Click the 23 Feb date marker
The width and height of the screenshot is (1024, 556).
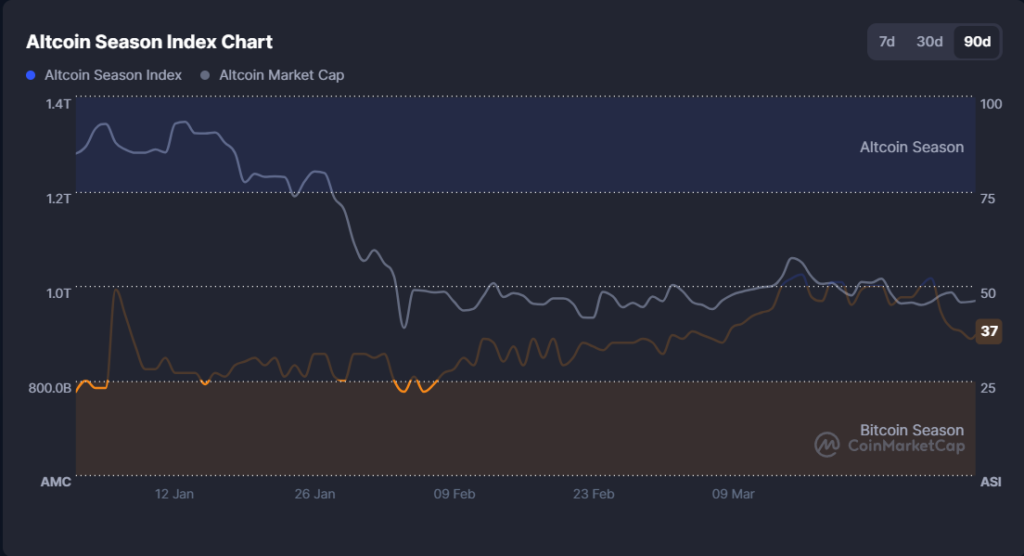pyautogui.click(x=593, y=494)
